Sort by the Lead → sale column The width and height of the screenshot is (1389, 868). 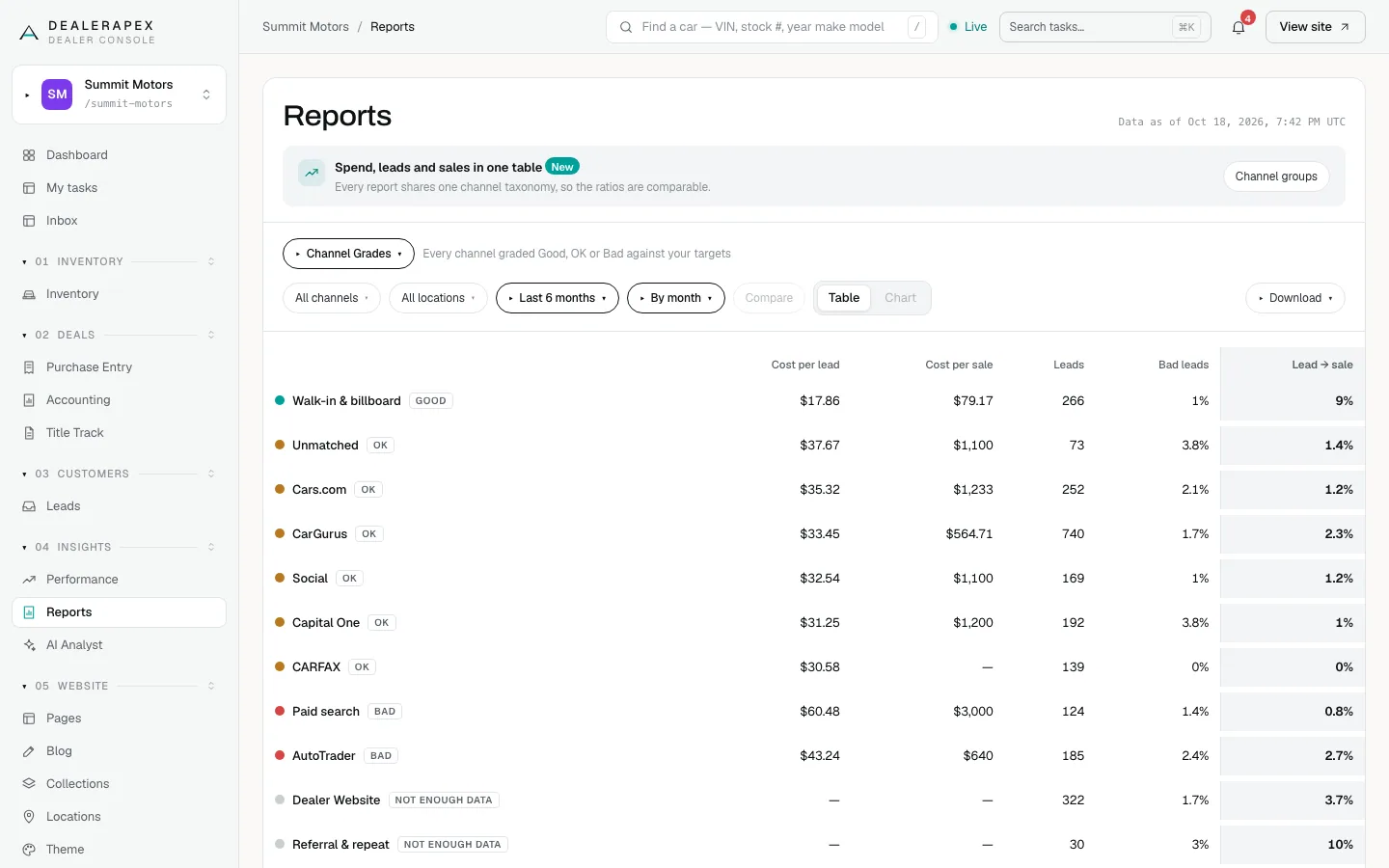[1321, 365]
